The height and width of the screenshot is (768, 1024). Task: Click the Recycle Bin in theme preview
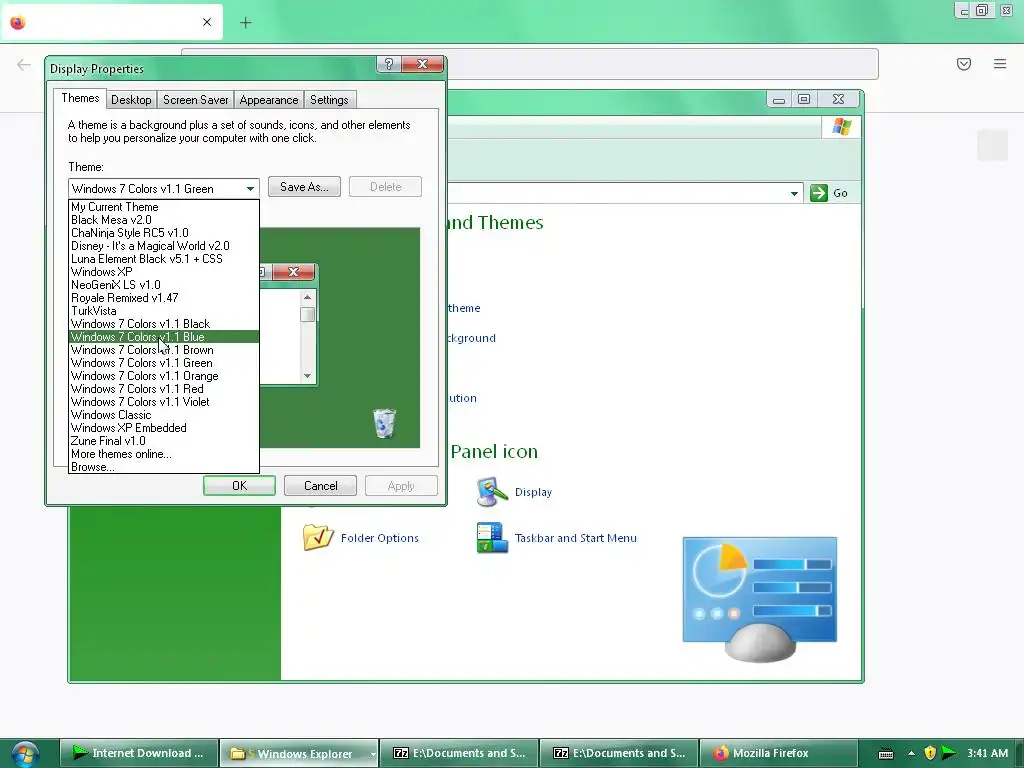pos(384,423)
